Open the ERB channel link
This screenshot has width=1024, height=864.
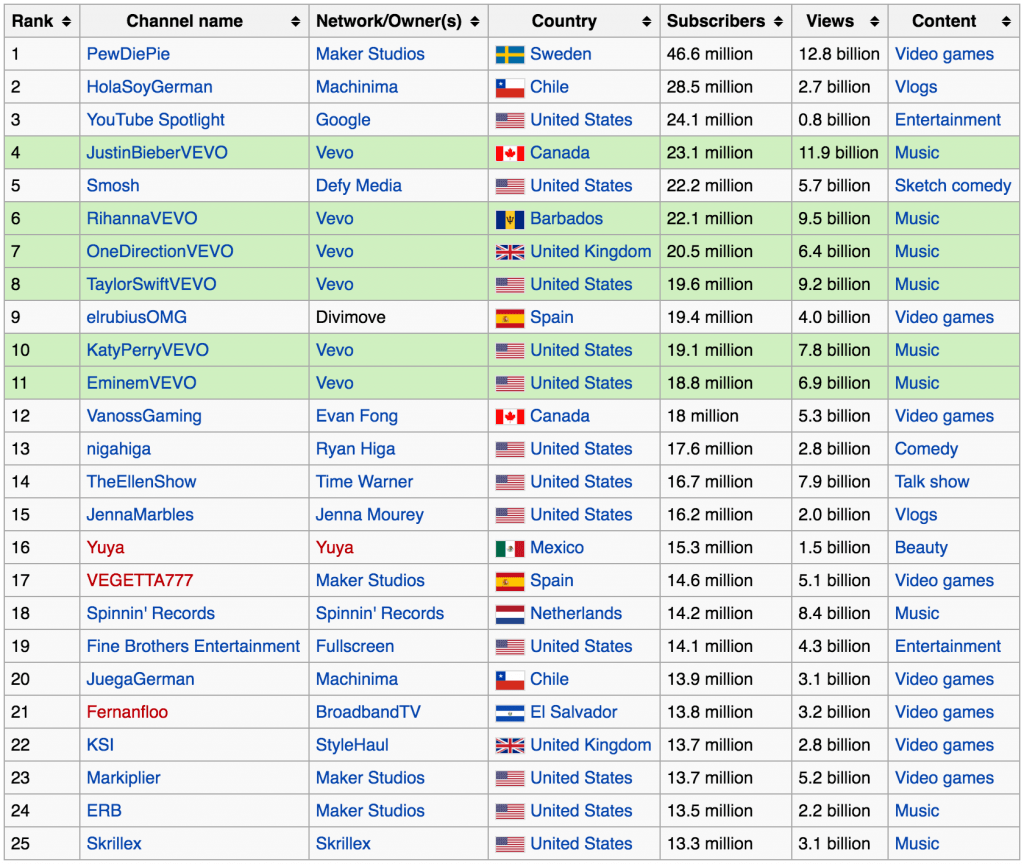click(104, 811)
